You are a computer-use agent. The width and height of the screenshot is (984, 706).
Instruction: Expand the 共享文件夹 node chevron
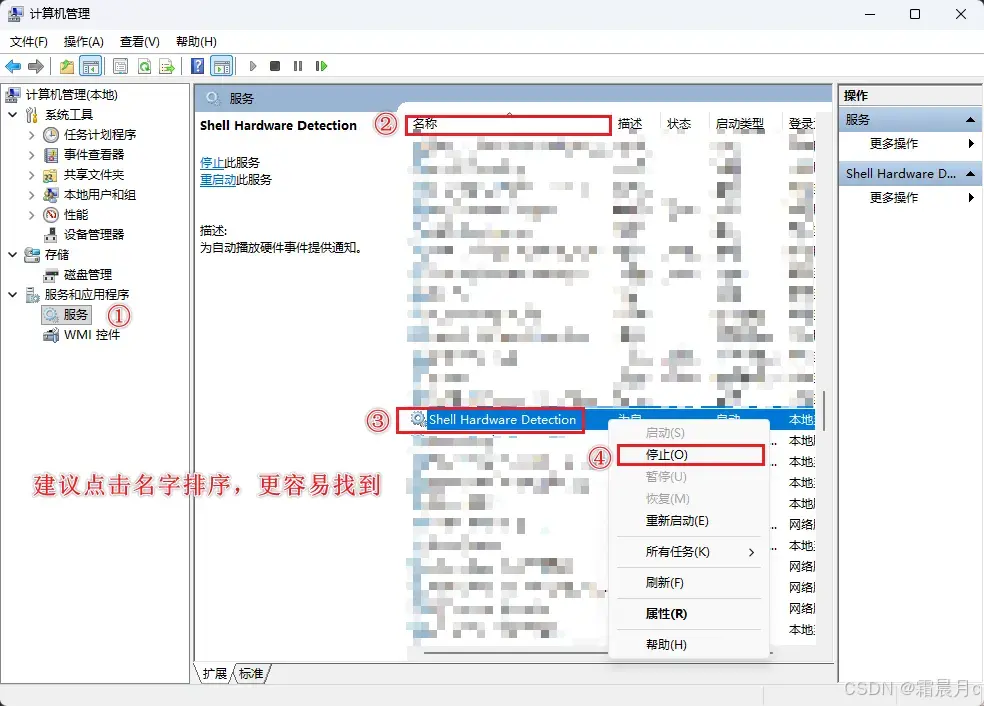pos(31,174)
